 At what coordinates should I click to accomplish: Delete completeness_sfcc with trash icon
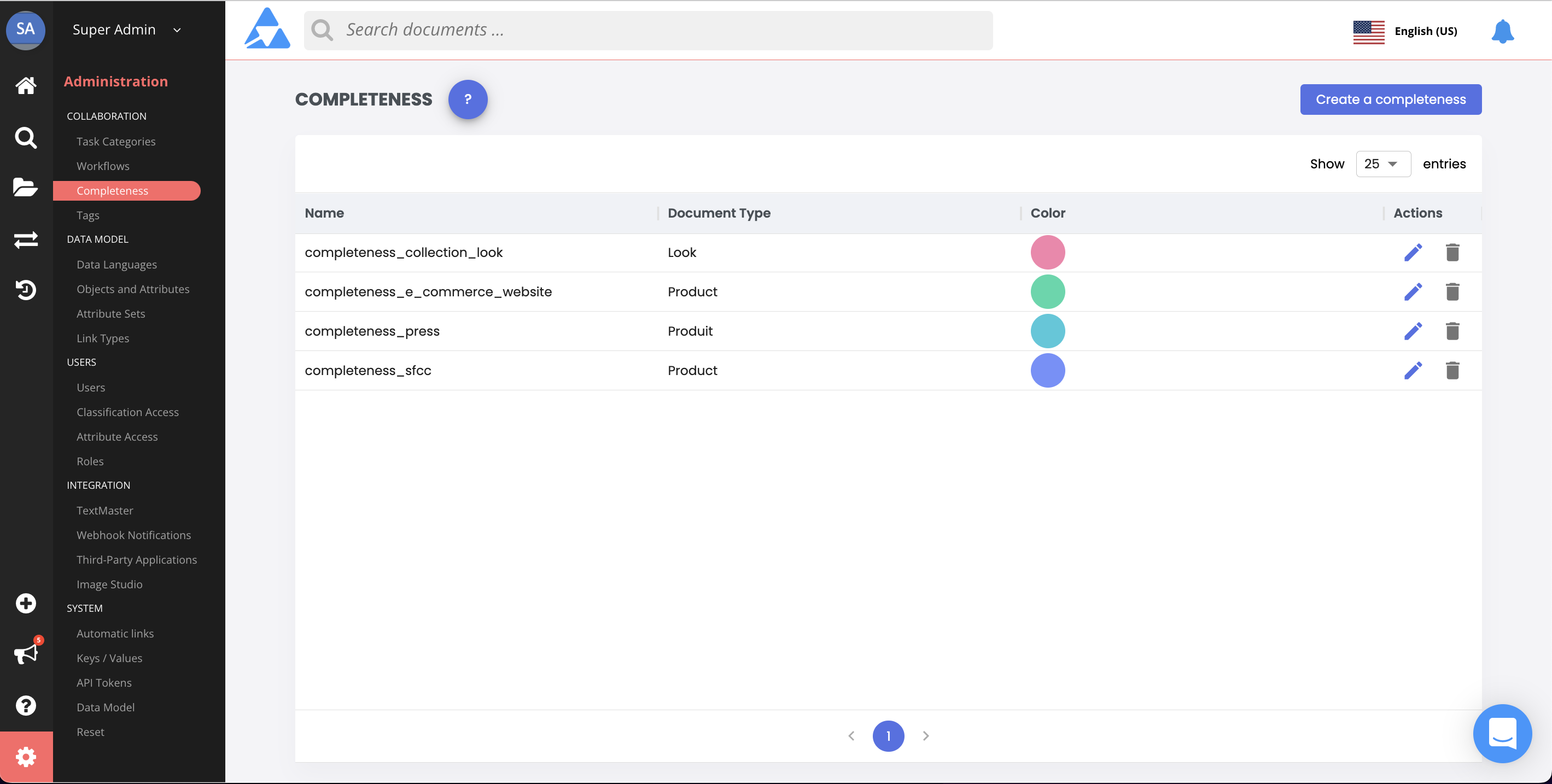pos(1452,370)
